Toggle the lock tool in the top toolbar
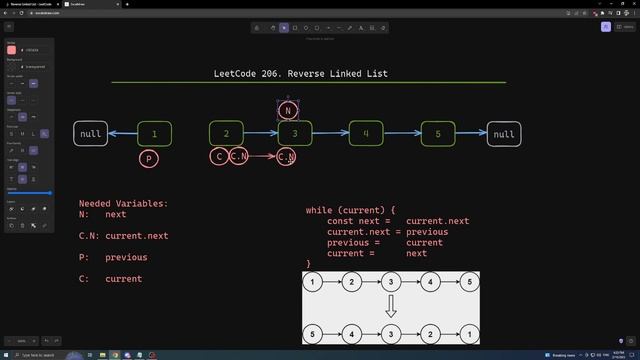640x360 pixels. point(257,28)
